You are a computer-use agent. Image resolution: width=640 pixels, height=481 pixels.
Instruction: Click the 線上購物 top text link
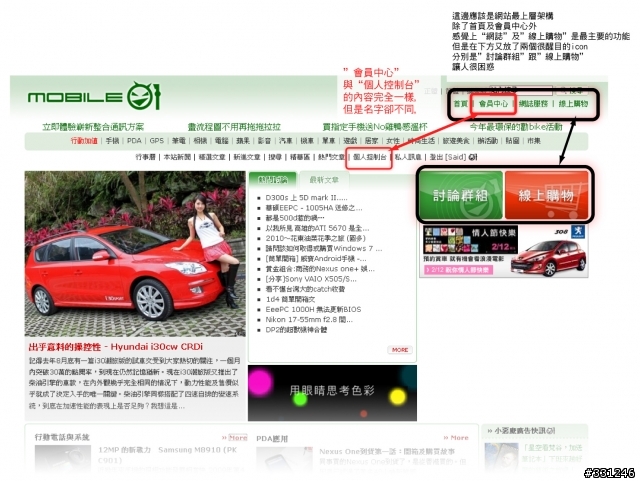coord(573,104)
